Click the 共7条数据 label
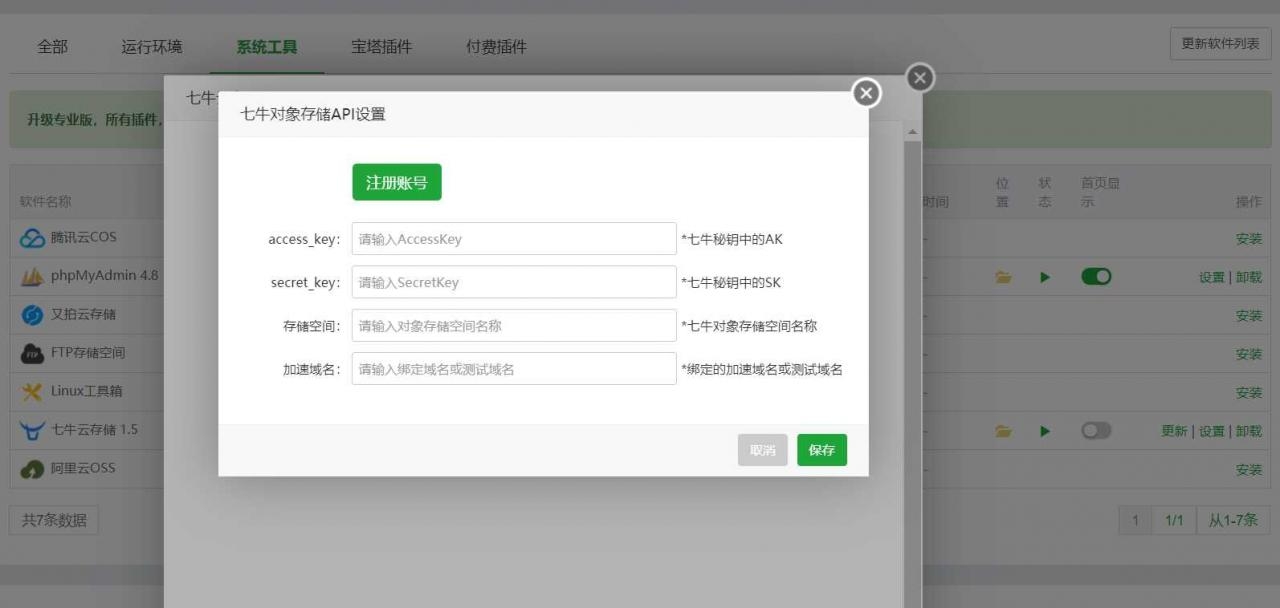Screen dimensions: 1280x608 (54, 520)
